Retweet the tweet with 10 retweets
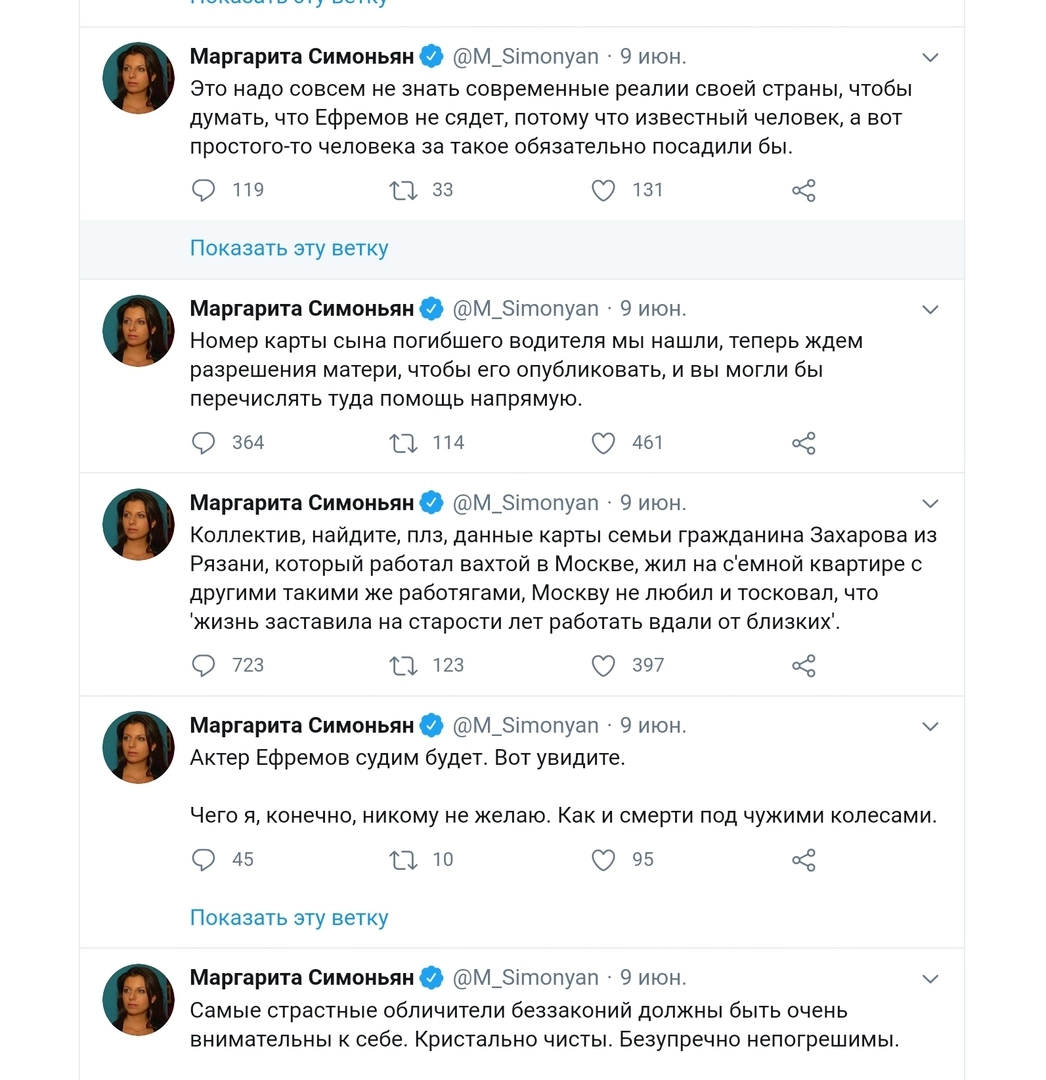This screenshot has width=1046, height=1080. click(403, 860)
